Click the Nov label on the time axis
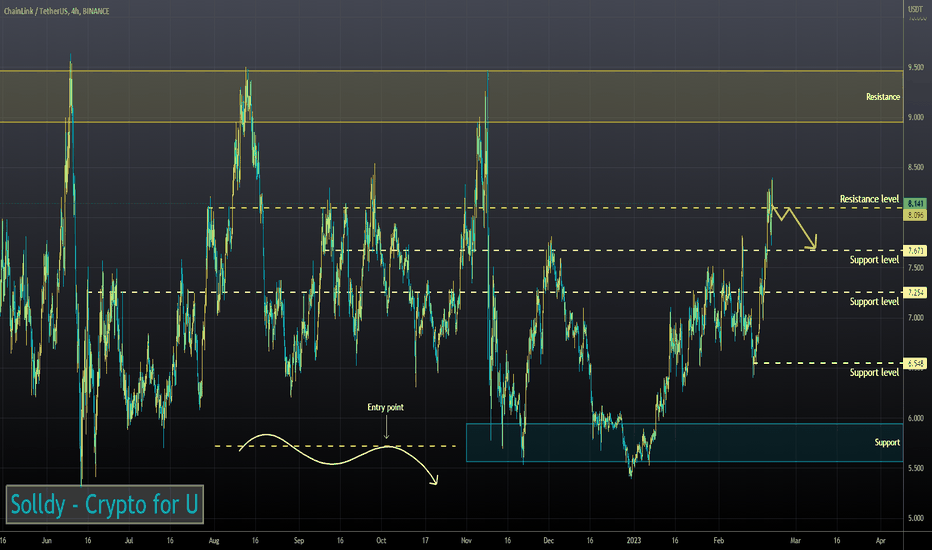932x550 pixels. (466, 540)
